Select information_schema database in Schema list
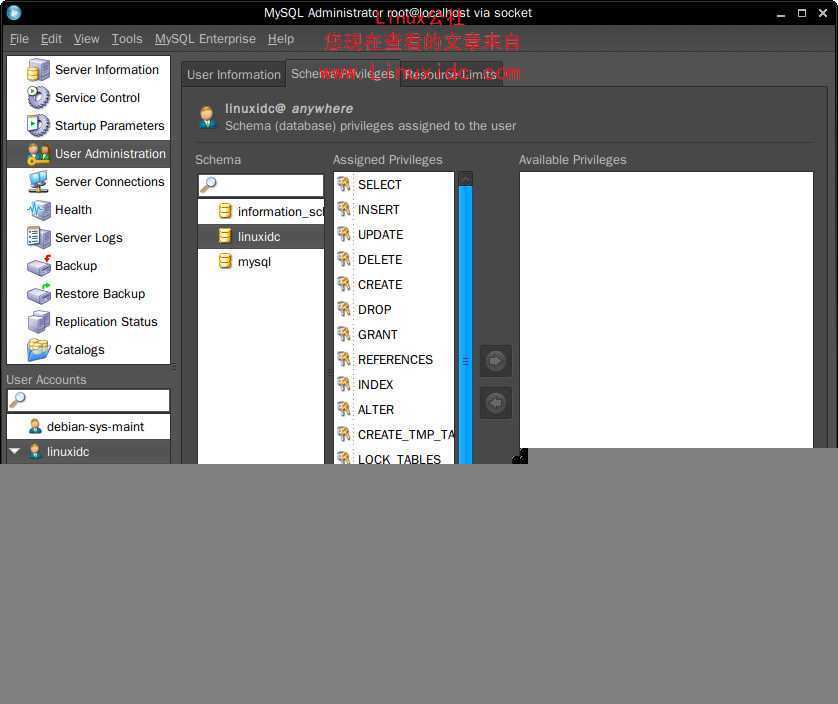 [261, 212]
